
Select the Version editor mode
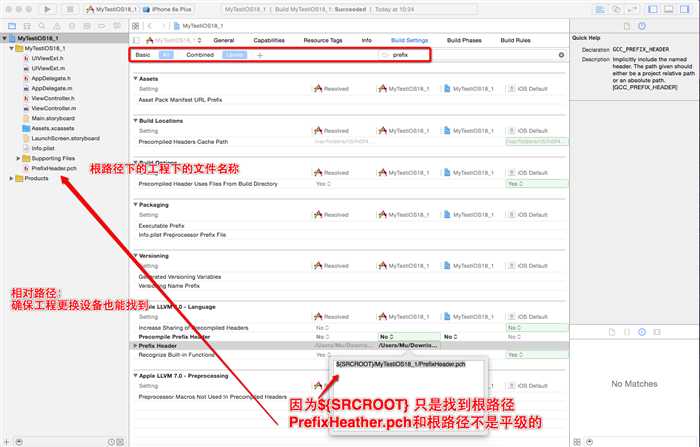pyautogui.click(x=632, y=9)
